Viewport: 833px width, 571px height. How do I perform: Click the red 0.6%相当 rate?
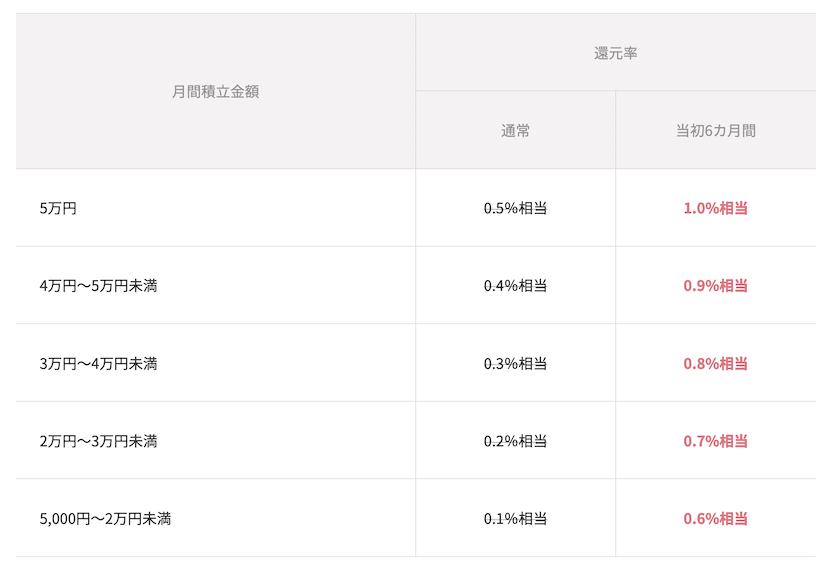716,519
